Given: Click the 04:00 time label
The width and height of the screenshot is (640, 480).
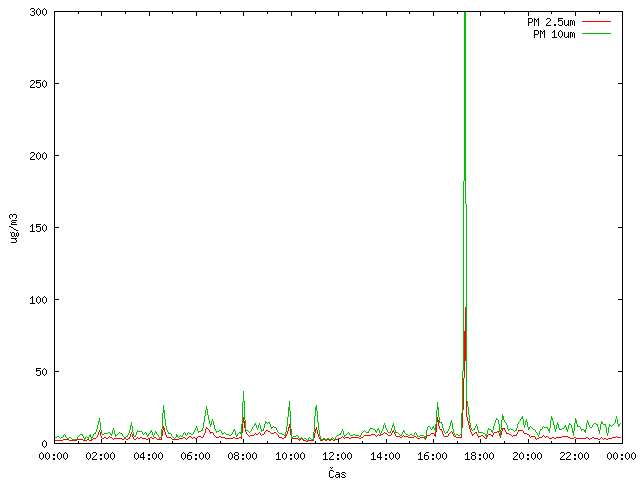Looking at the screenshot, I should [148, 456].
